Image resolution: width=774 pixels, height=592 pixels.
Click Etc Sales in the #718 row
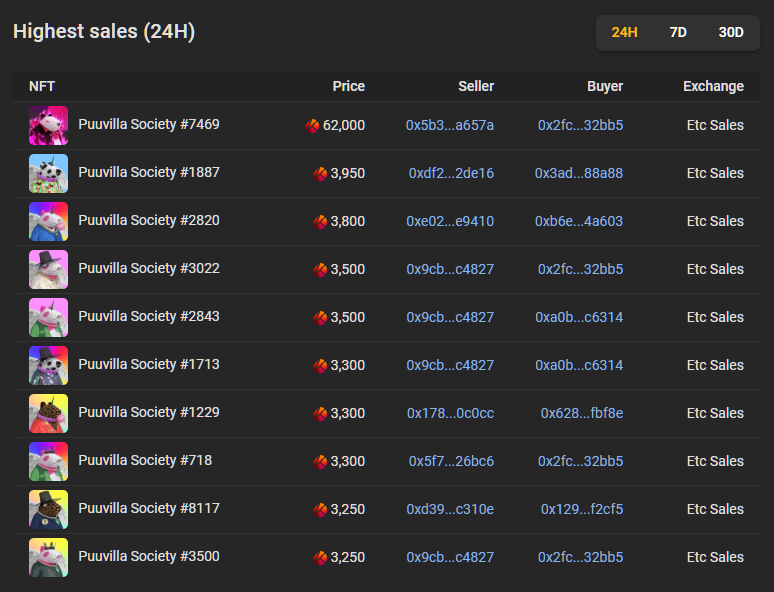715,461
